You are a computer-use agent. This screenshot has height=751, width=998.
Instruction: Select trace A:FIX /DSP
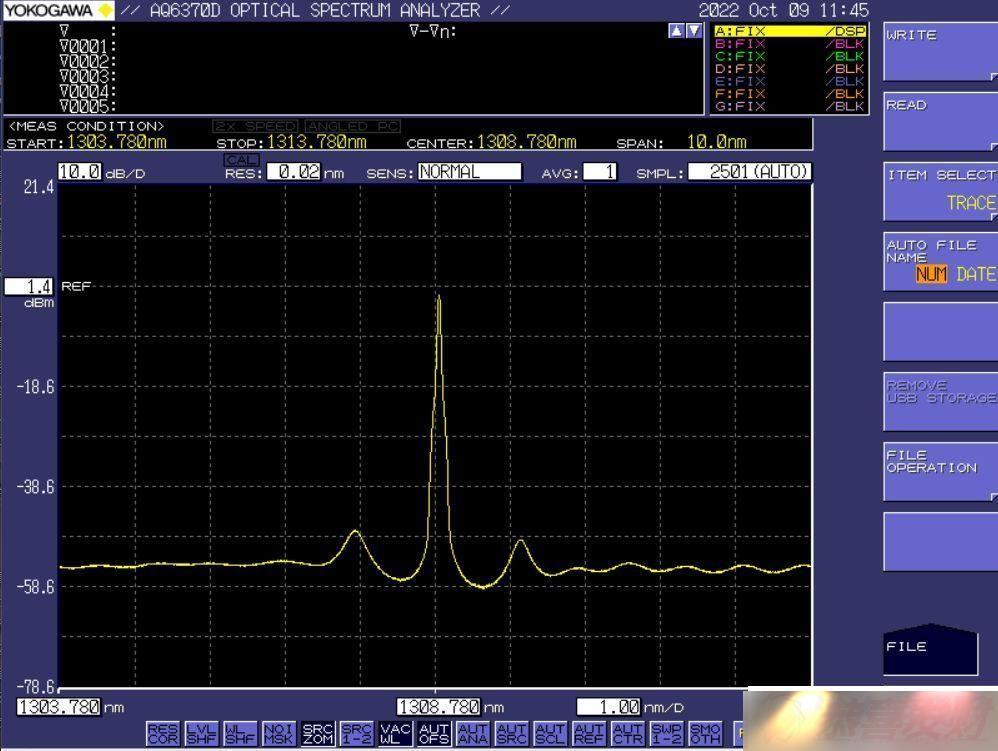[790, 31]
